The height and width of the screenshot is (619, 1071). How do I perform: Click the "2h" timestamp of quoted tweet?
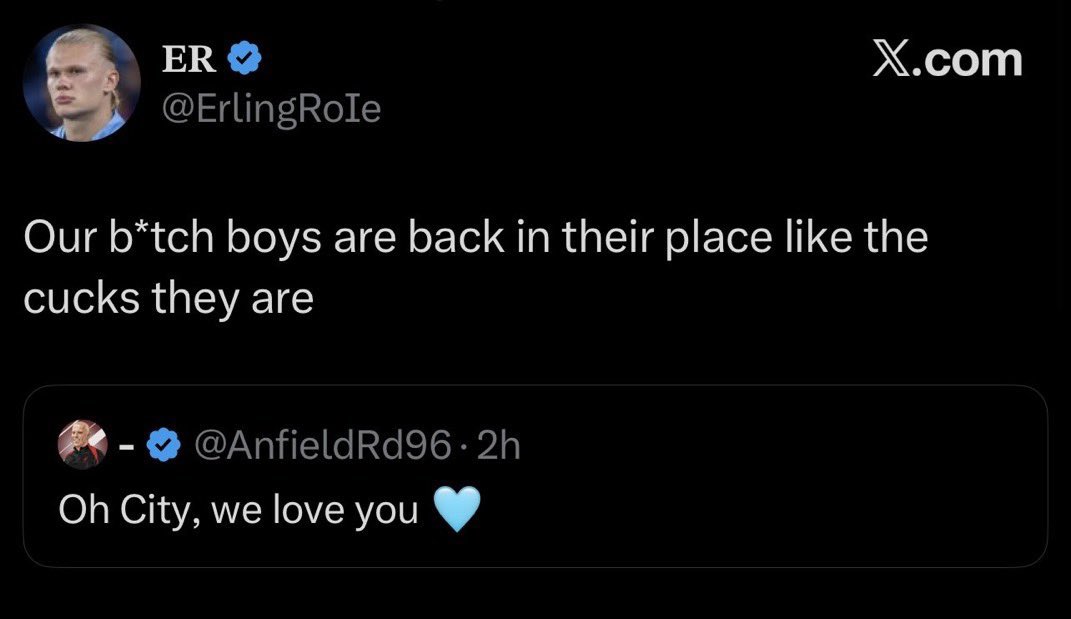tap(499, 446)
